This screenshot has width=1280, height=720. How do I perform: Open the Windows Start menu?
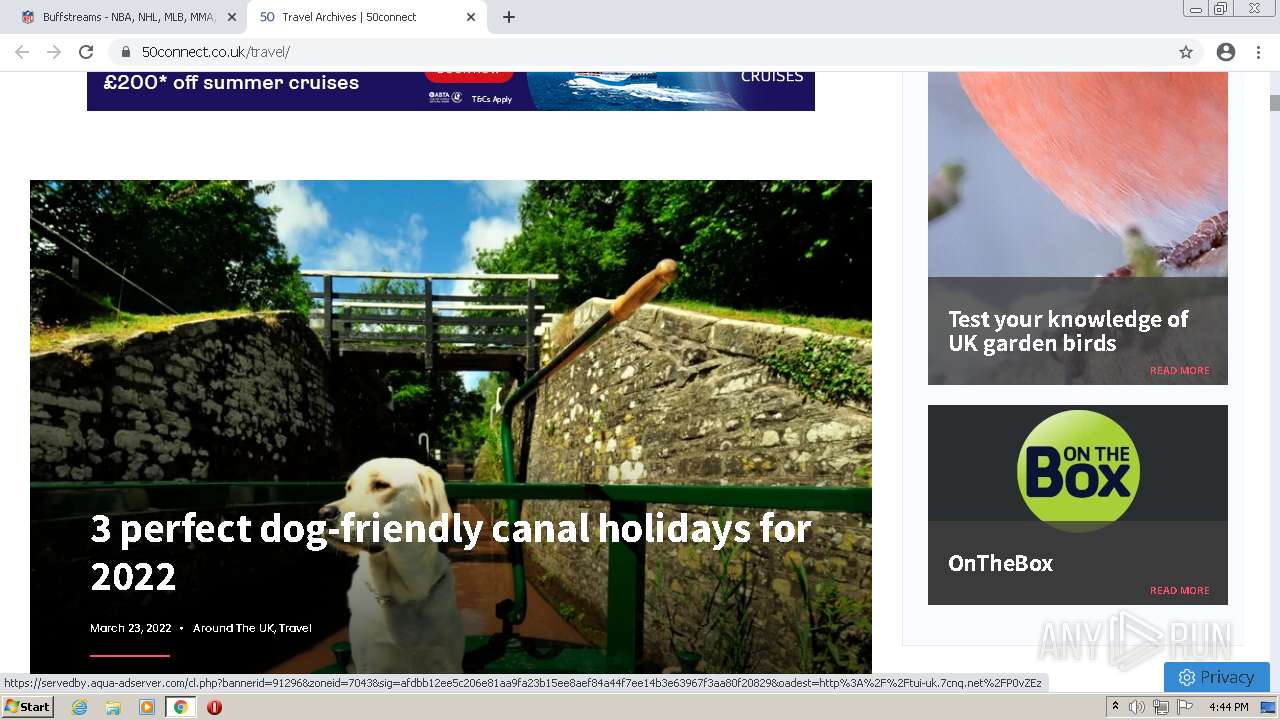click(x=28, y=707)
